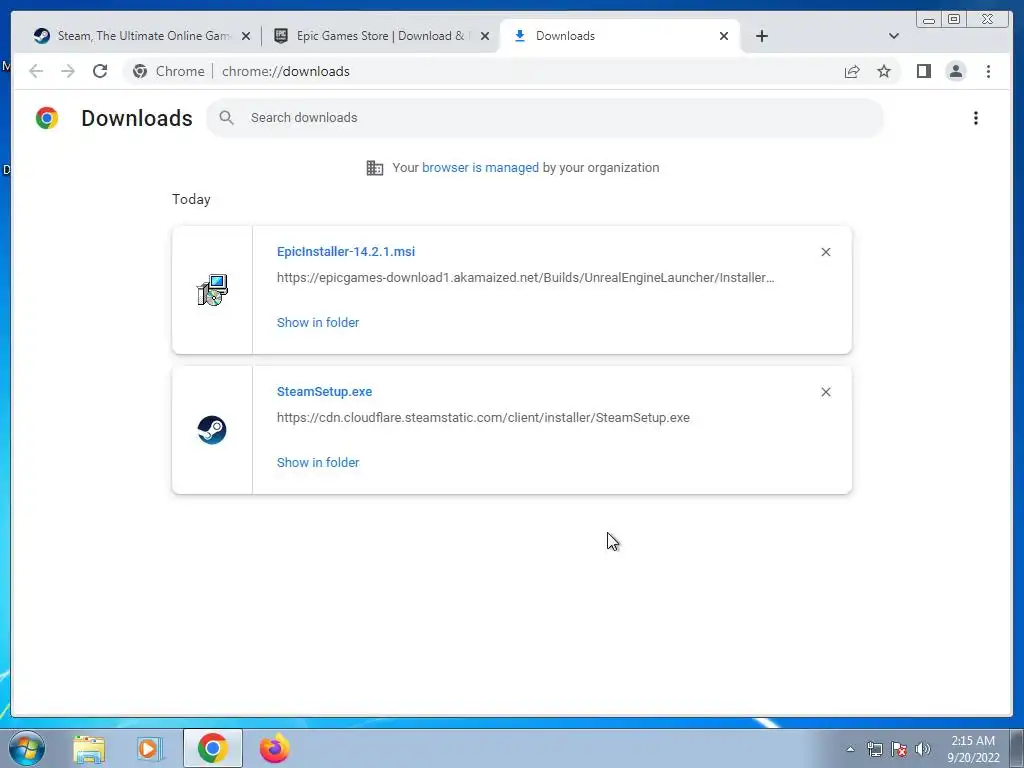Click the EpicInstaller file icon
Image resolution: width=1024 pixels, height=768 pixels.
[x=212, y=290]
